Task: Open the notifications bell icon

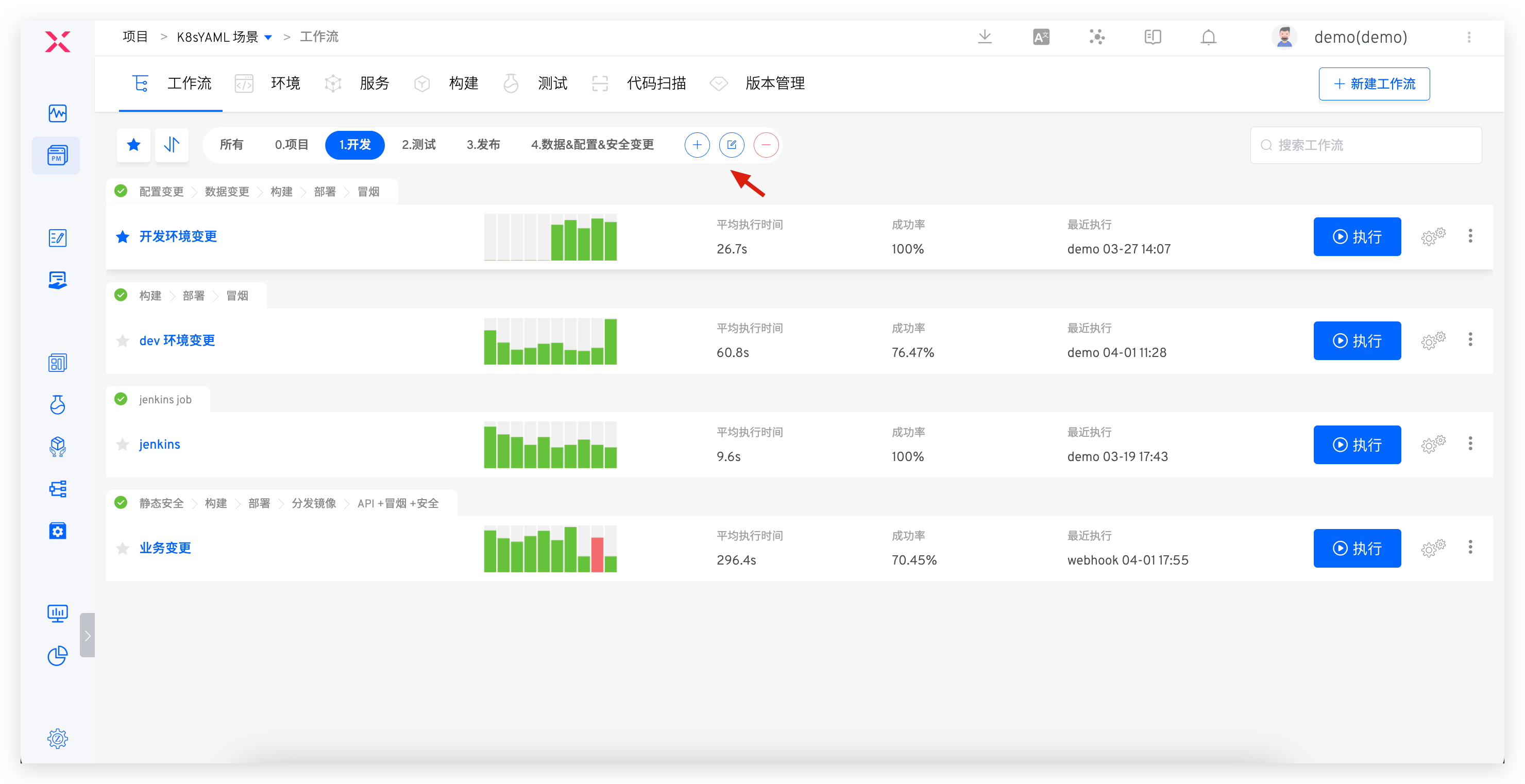Action: click(x=1208, y=37)
